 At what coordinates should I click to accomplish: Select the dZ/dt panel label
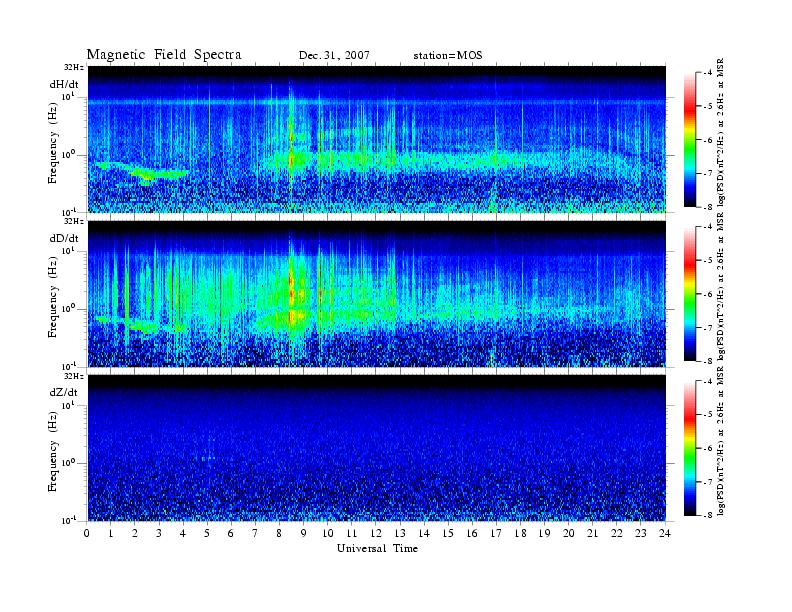coord(64,392)
